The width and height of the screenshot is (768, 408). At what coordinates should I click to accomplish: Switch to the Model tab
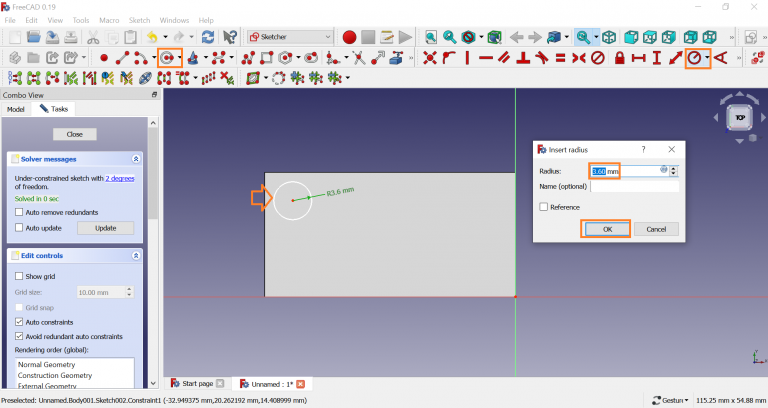[x=15, y=109]
